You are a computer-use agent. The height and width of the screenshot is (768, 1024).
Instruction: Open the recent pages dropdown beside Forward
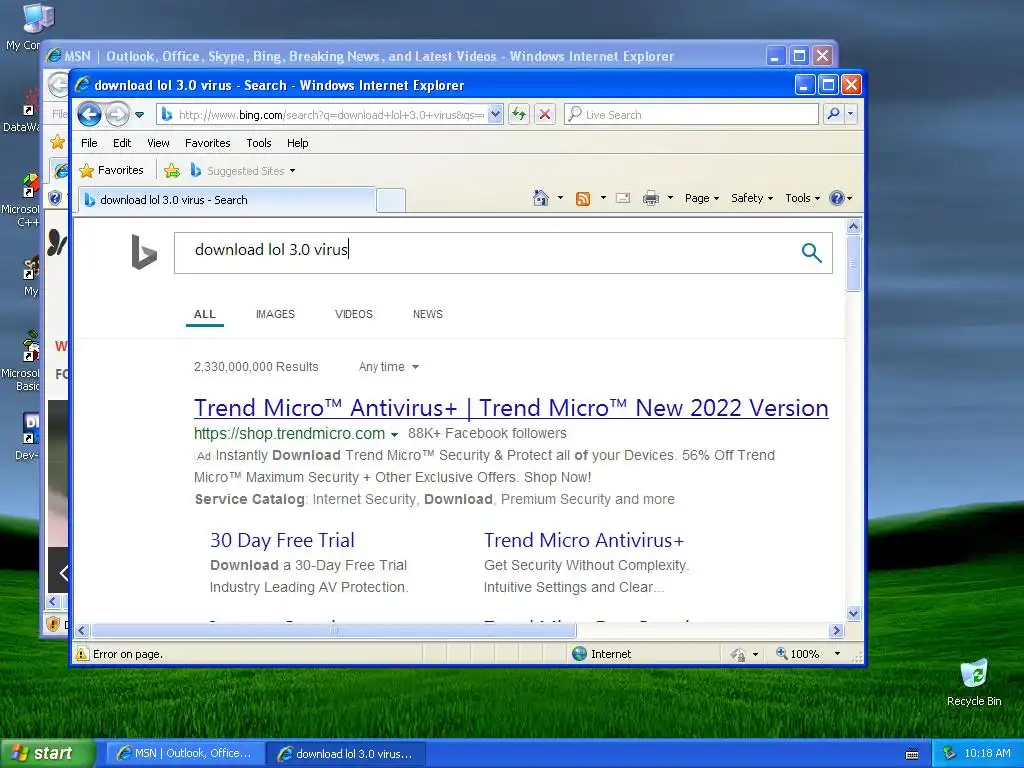click(x=139, y=115)
